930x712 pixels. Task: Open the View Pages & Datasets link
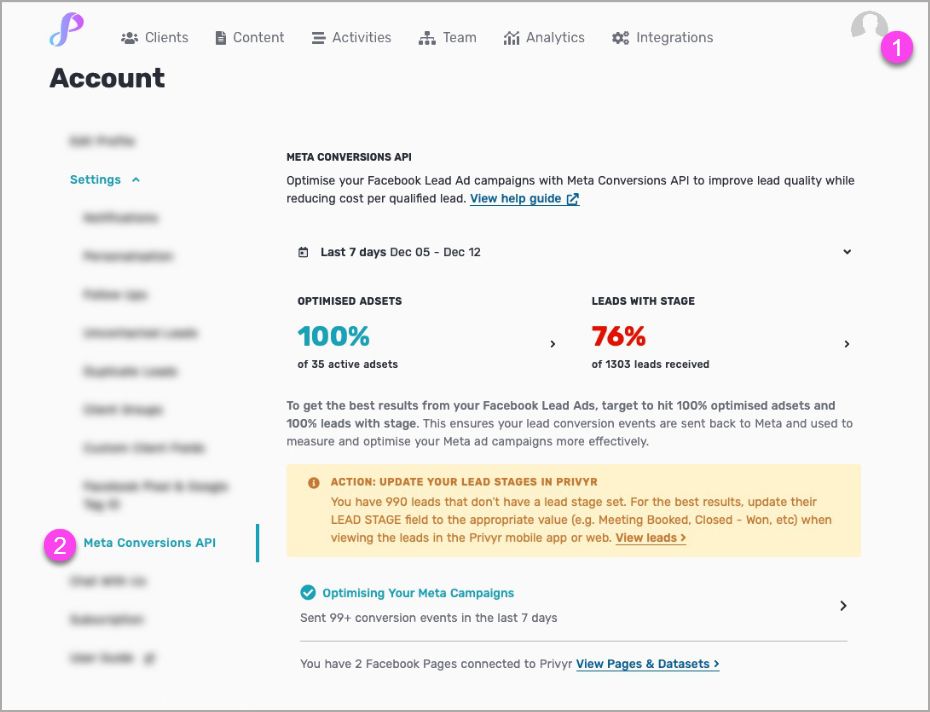click(647, 664)
